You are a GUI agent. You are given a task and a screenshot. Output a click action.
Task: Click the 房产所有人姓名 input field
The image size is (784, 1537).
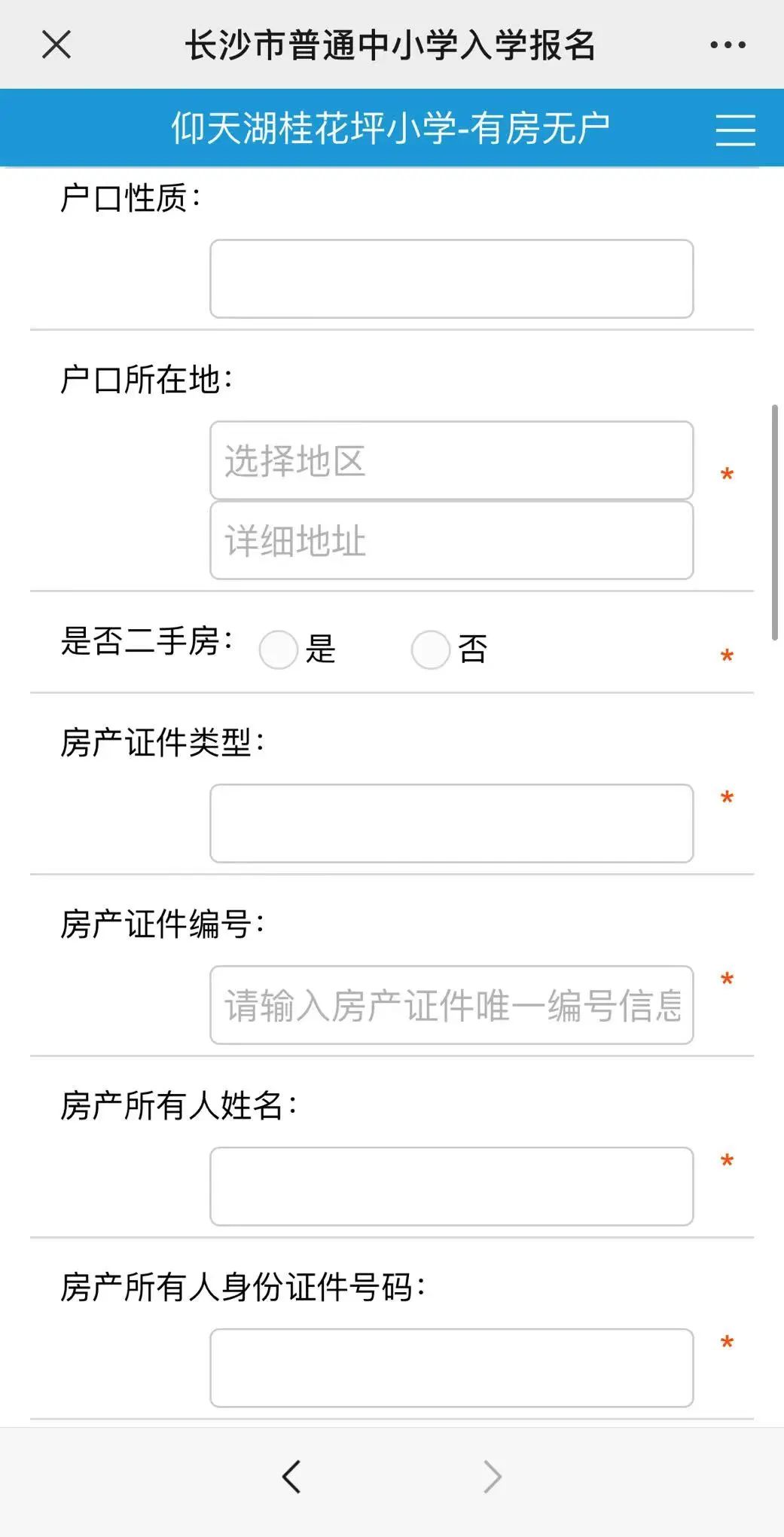point(451,1187)
